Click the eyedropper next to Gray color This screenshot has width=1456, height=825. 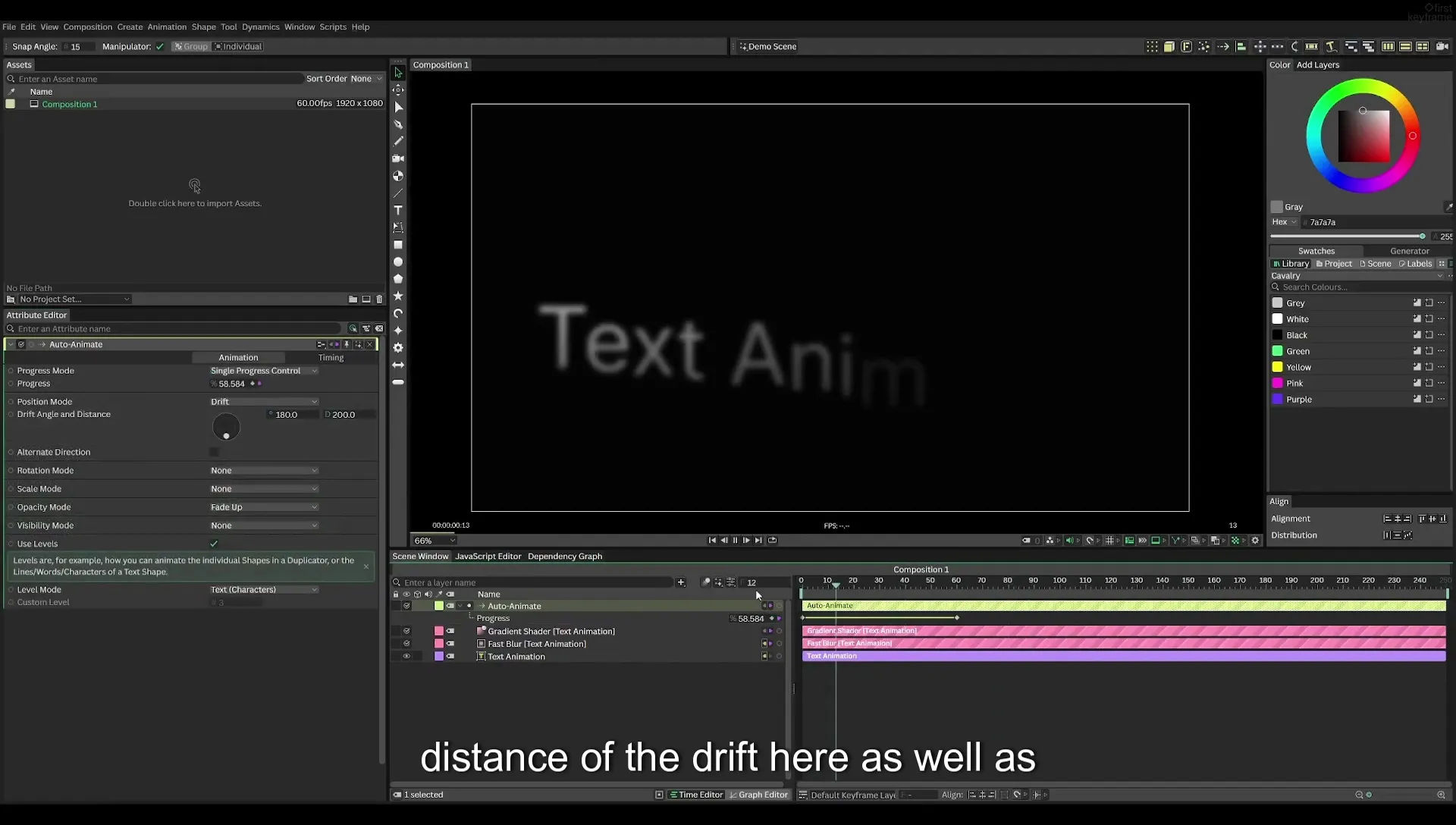coord(1448,206)
